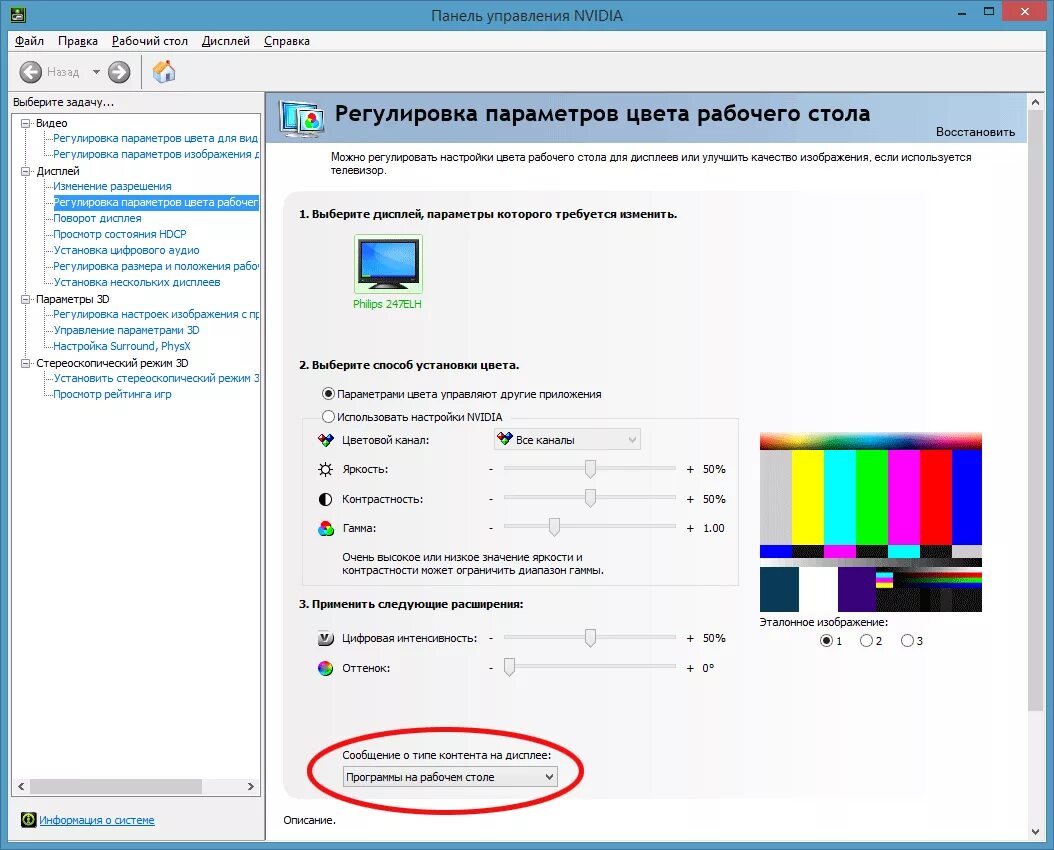Click the contrast slider thumb
Screen dimensions: 1054x850
(590, 498)
